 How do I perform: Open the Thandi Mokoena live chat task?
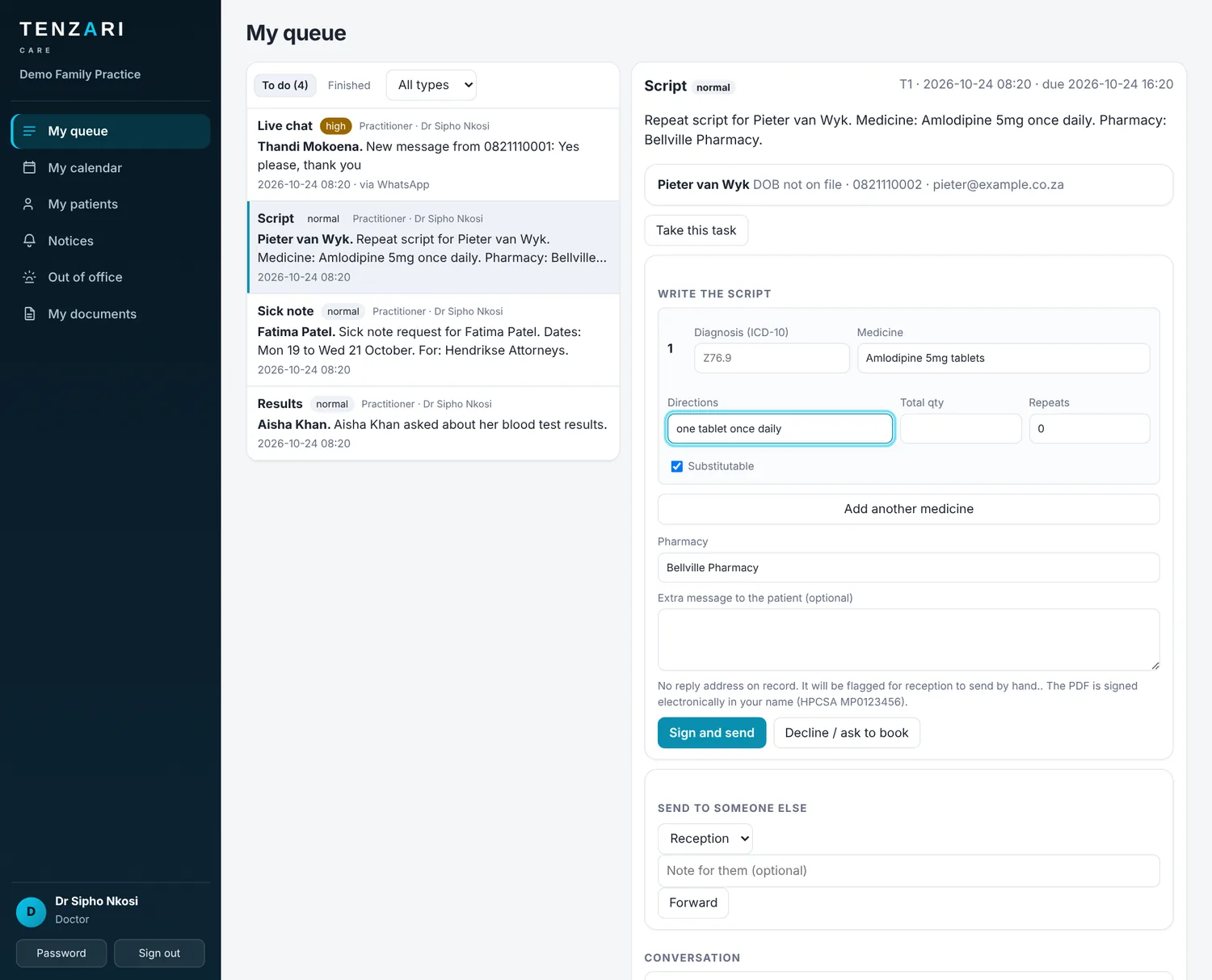433,154
